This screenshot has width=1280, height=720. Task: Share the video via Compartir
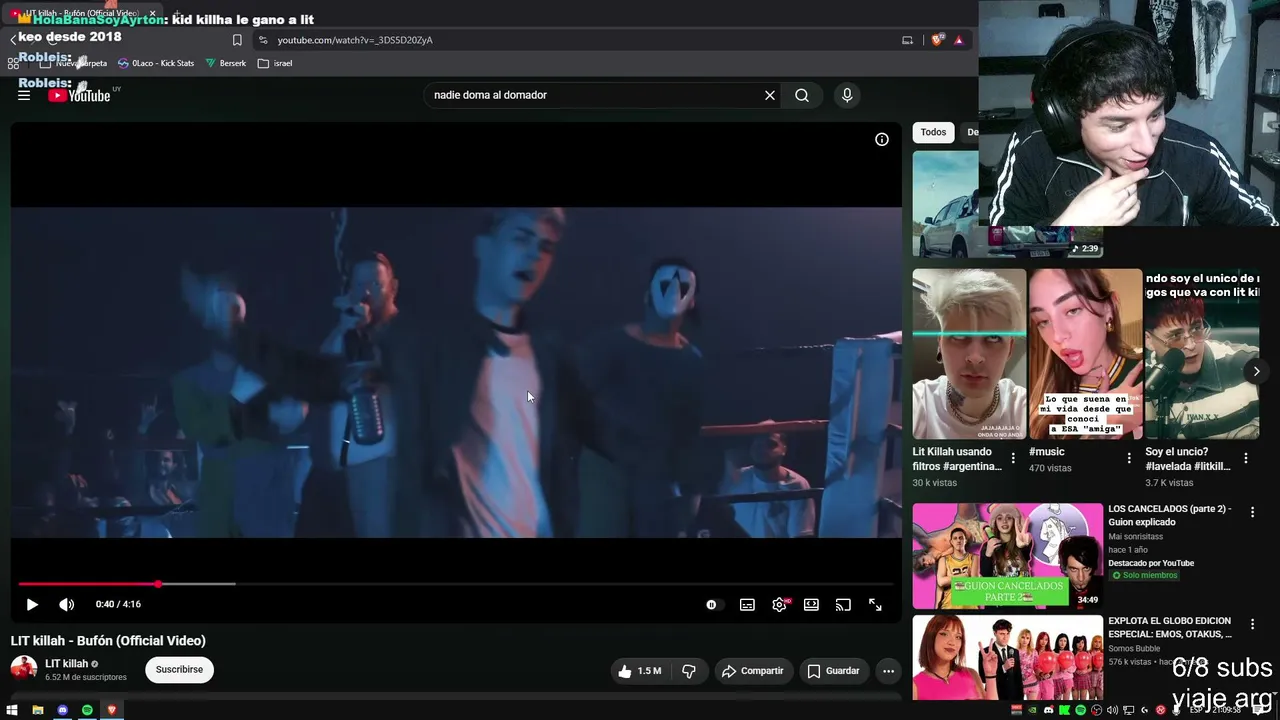click(x=752, y=671)
